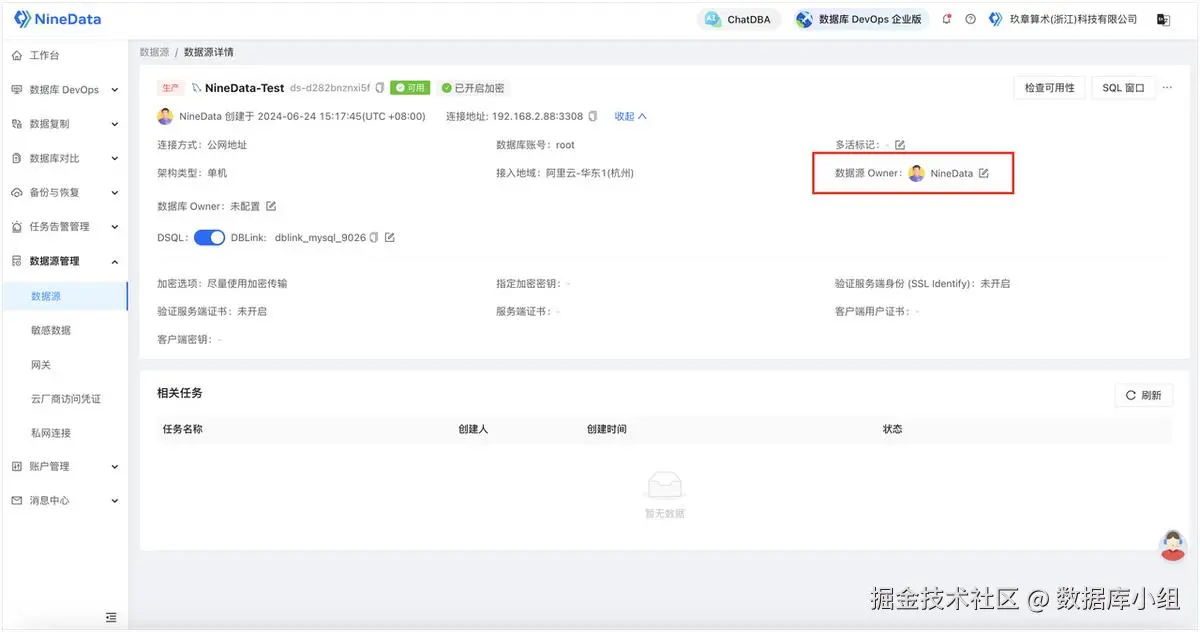The width and height of the screenshot is (1200, 632).
Task: Open 云厂商访问凭证 submenu item
Action: tap(64, 399)
